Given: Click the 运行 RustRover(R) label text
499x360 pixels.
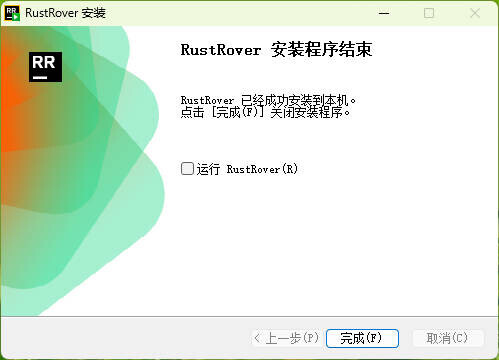Looking at the screenshot, I should (247, 169).
